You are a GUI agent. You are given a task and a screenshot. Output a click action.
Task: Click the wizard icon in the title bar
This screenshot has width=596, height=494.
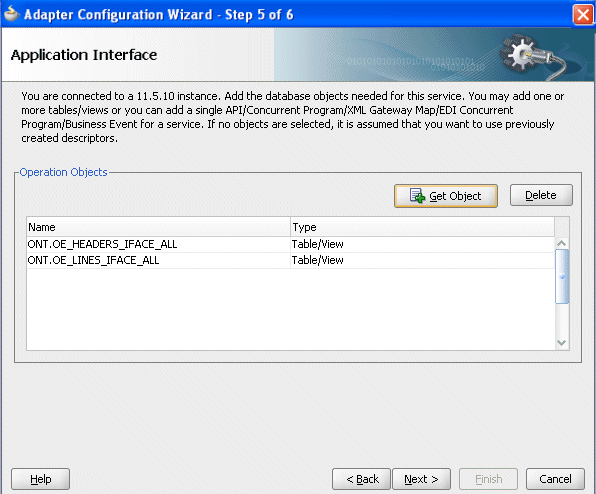coord(11,14)
